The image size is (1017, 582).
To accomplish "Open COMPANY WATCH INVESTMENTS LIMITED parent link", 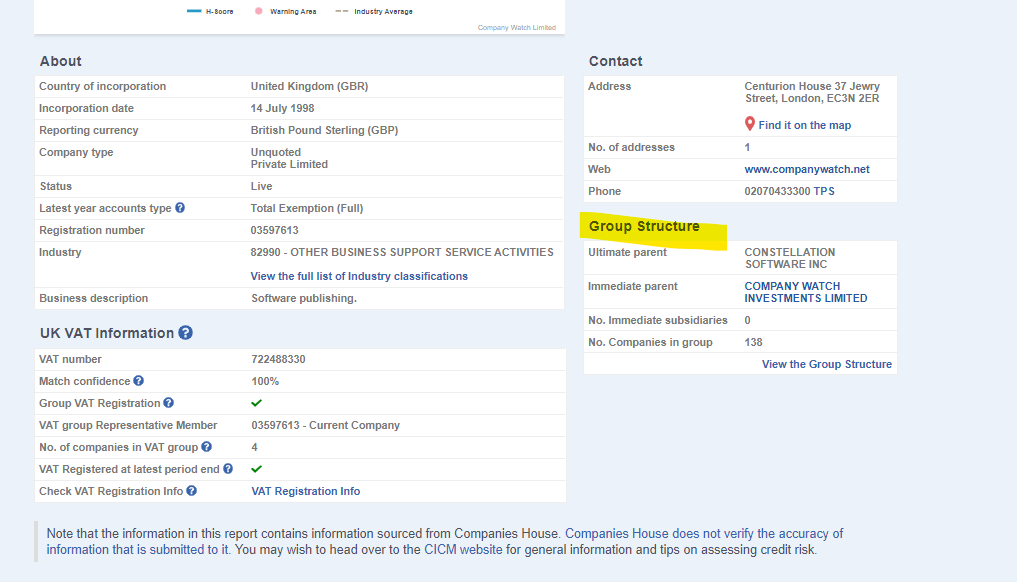I will [806, 292].
